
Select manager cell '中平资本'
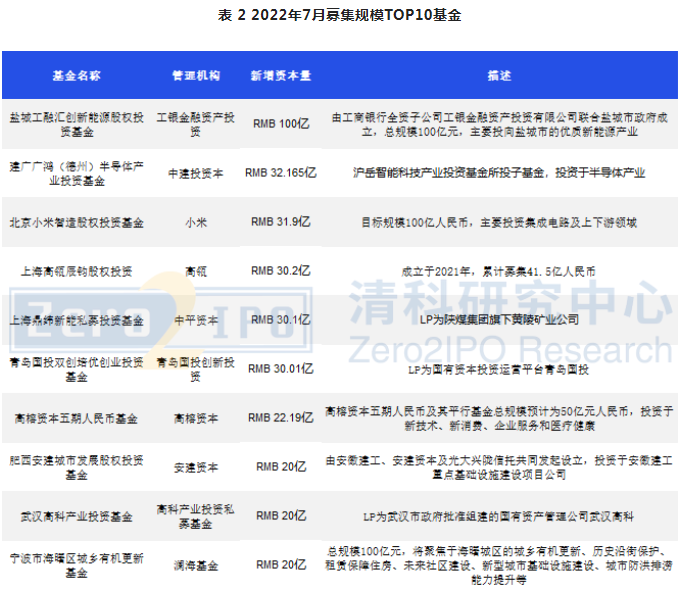tap(196, 321)
